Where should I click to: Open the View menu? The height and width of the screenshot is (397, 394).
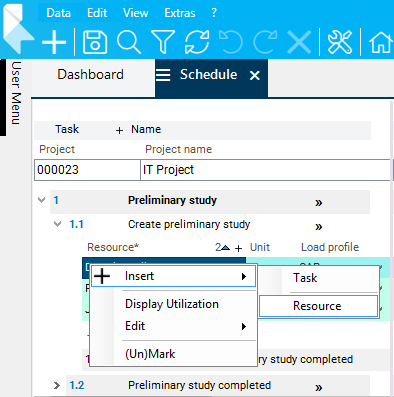click(x=136, y=13)
